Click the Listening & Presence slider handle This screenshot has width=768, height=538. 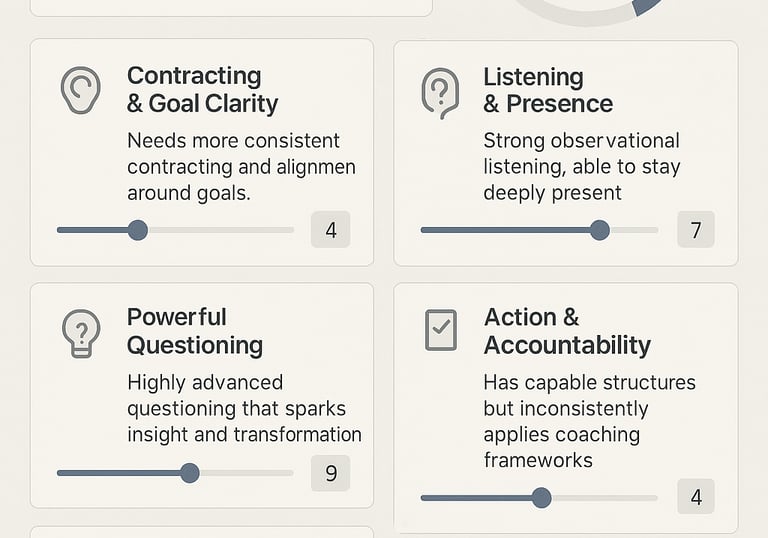(599, 231)
